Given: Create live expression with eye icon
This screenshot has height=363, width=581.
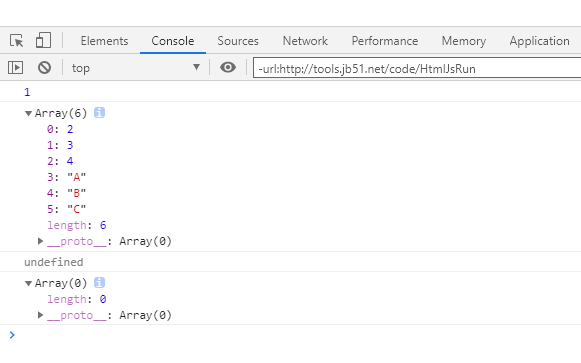Looking at the screenshot, I should click(x=228, y=67).
